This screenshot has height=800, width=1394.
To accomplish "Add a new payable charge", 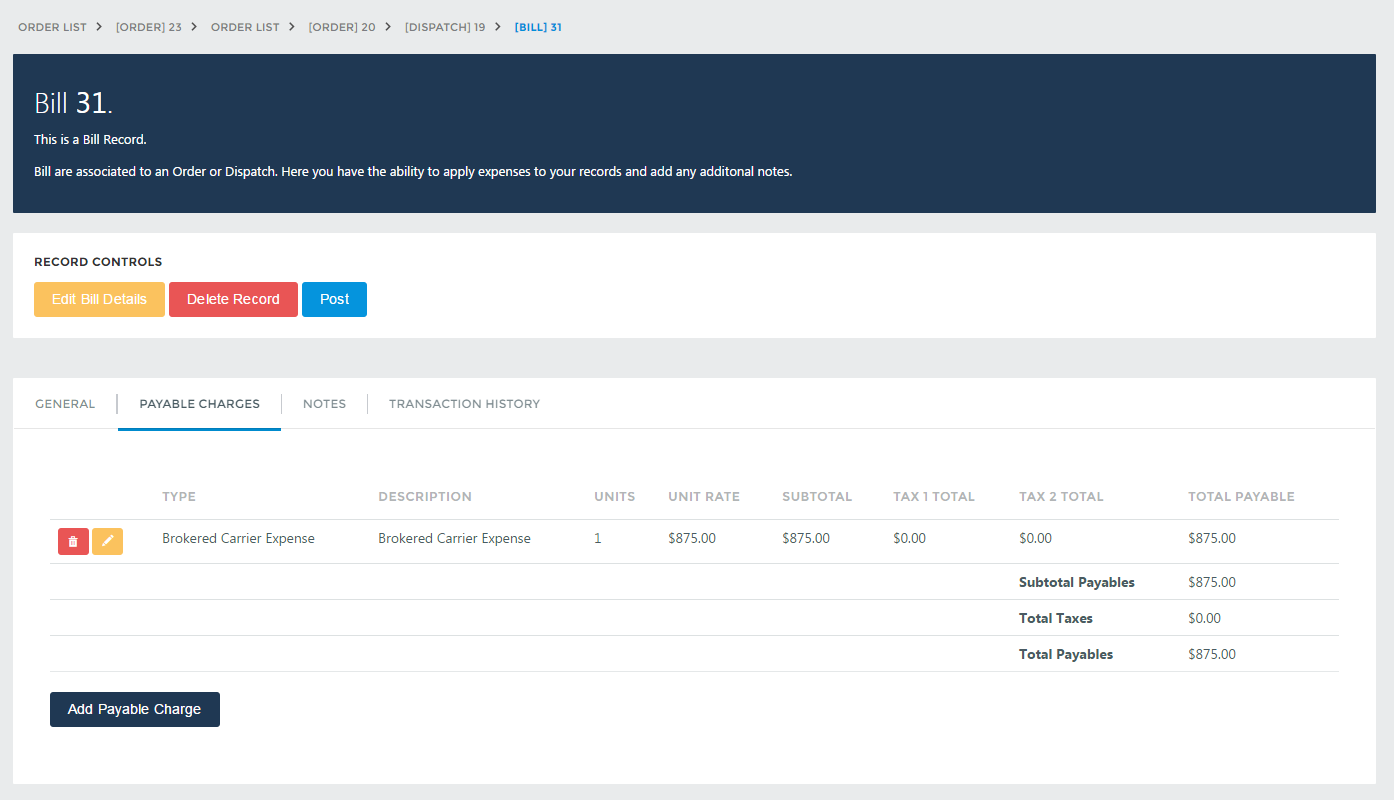I will pos(135,709).
